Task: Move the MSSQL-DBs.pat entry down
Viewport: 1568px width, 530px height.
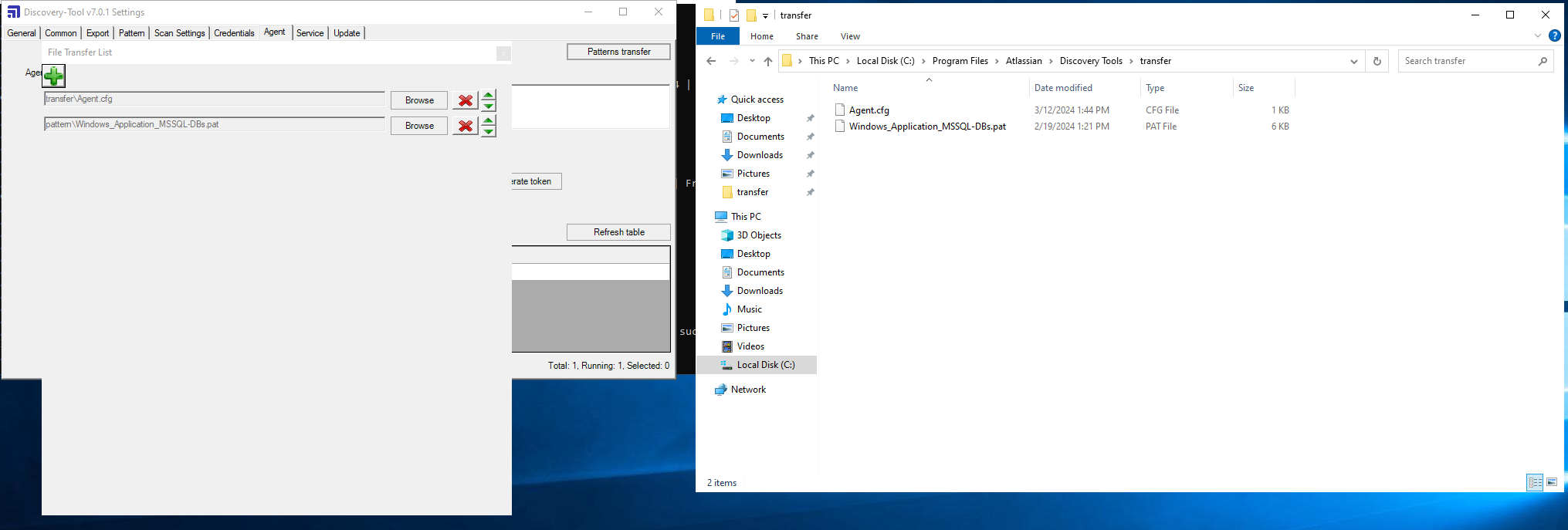Action: click(x=489, y=131)
